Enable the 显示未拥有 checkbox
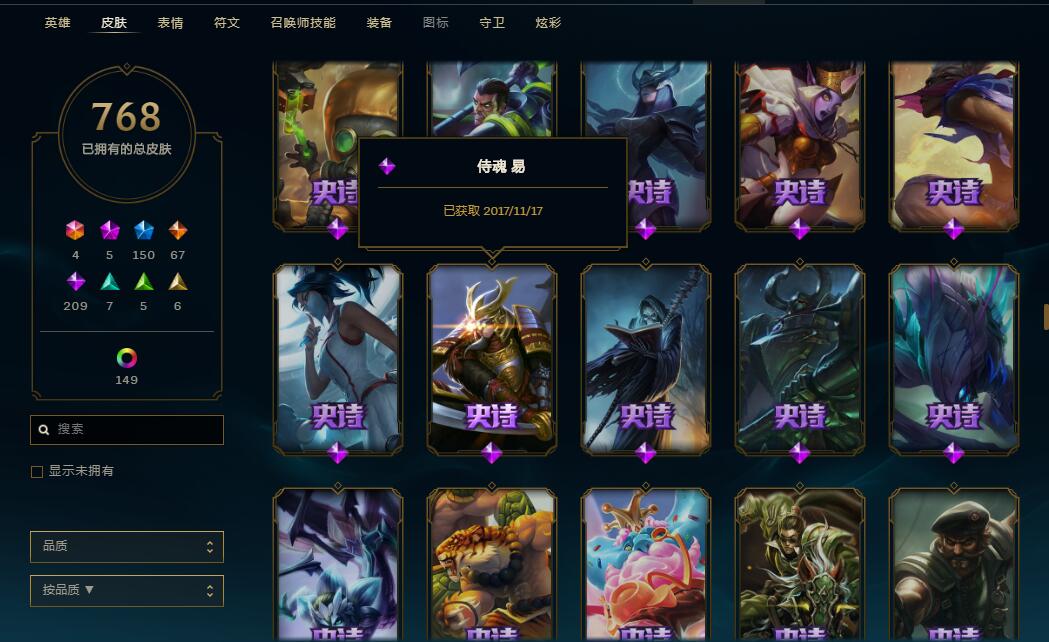1049x642 pixels. pyautogui.click(x=37, y=471)
